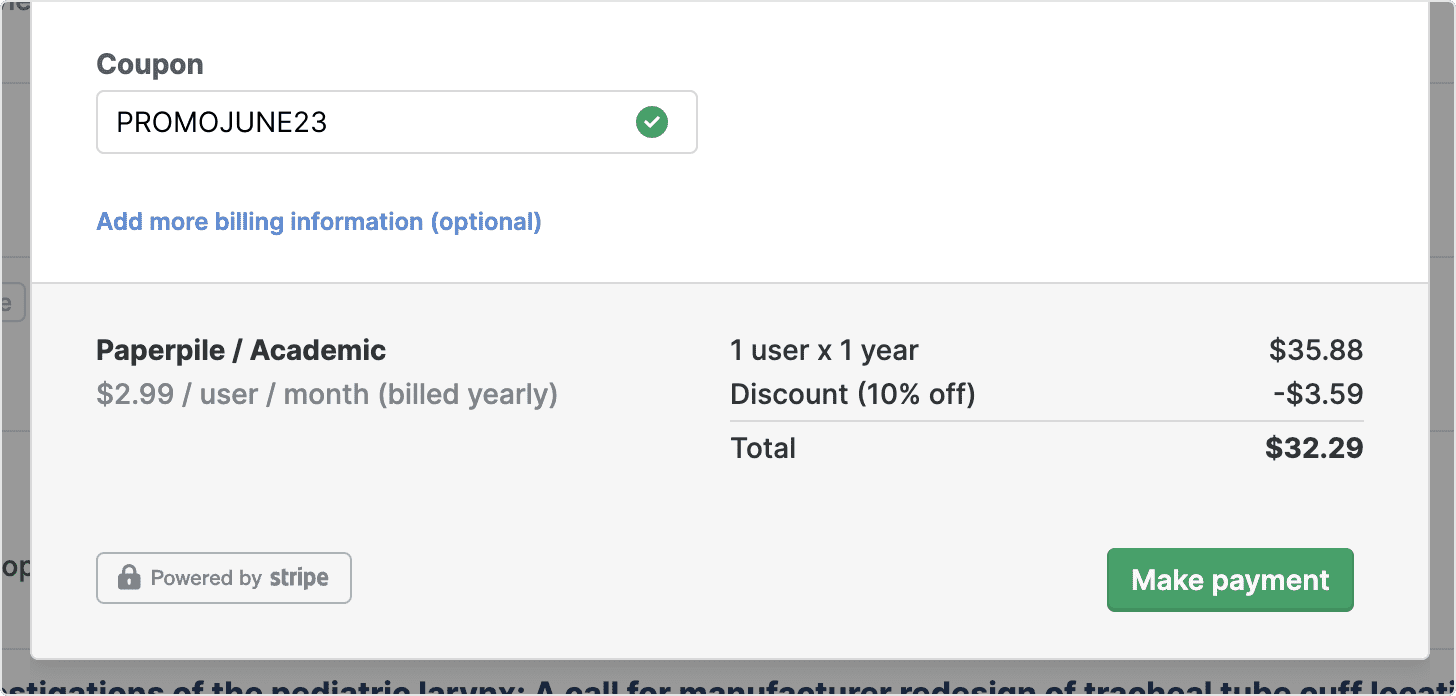The height and width of the screenshot is (696, 1456).
Task: Select the Paperpile / Academic plan title
Action: click(x=241, y=350)
